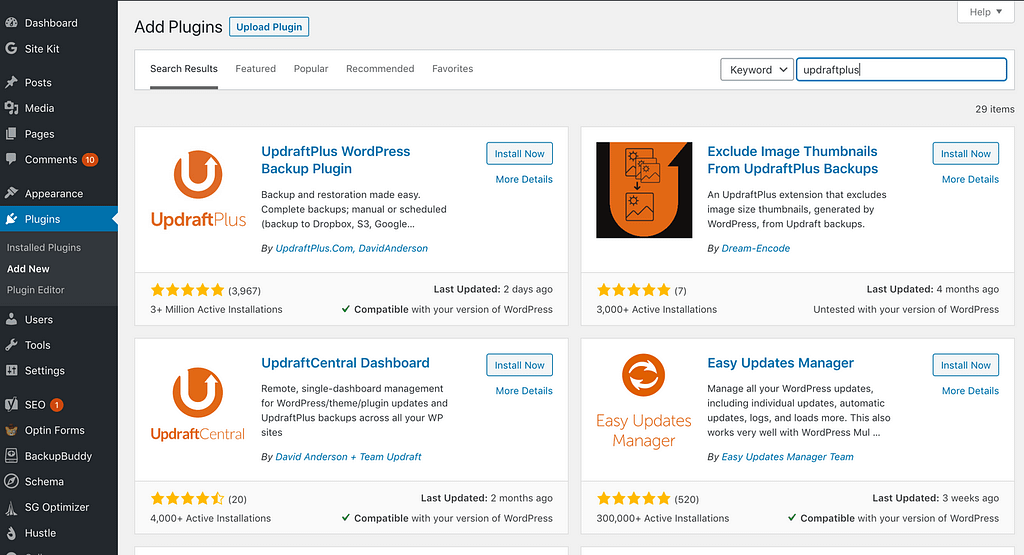Image resolution: width=1024 pixels, height=555 pixels.
Task: Click the UpdraftPlus five-star rating
Action: click(x=187, y=290)
